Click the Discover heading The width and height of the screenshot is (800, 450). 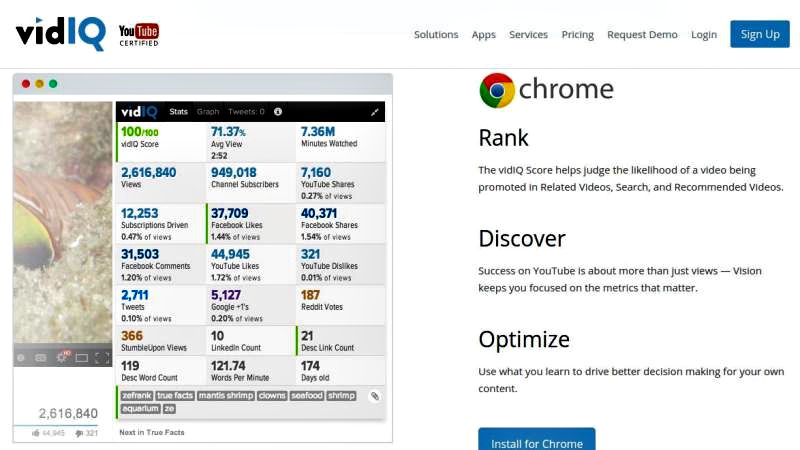(522, 239)
